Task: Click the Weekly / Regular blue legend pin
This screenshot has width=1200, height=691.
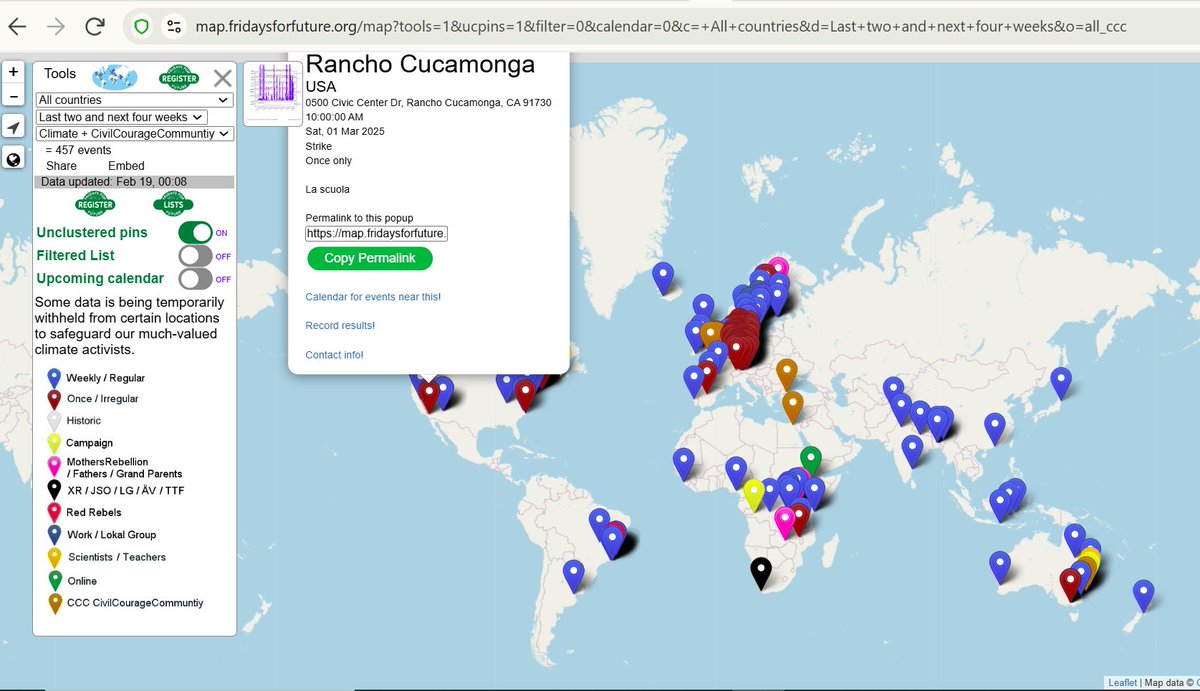Action: click(54, 377)
